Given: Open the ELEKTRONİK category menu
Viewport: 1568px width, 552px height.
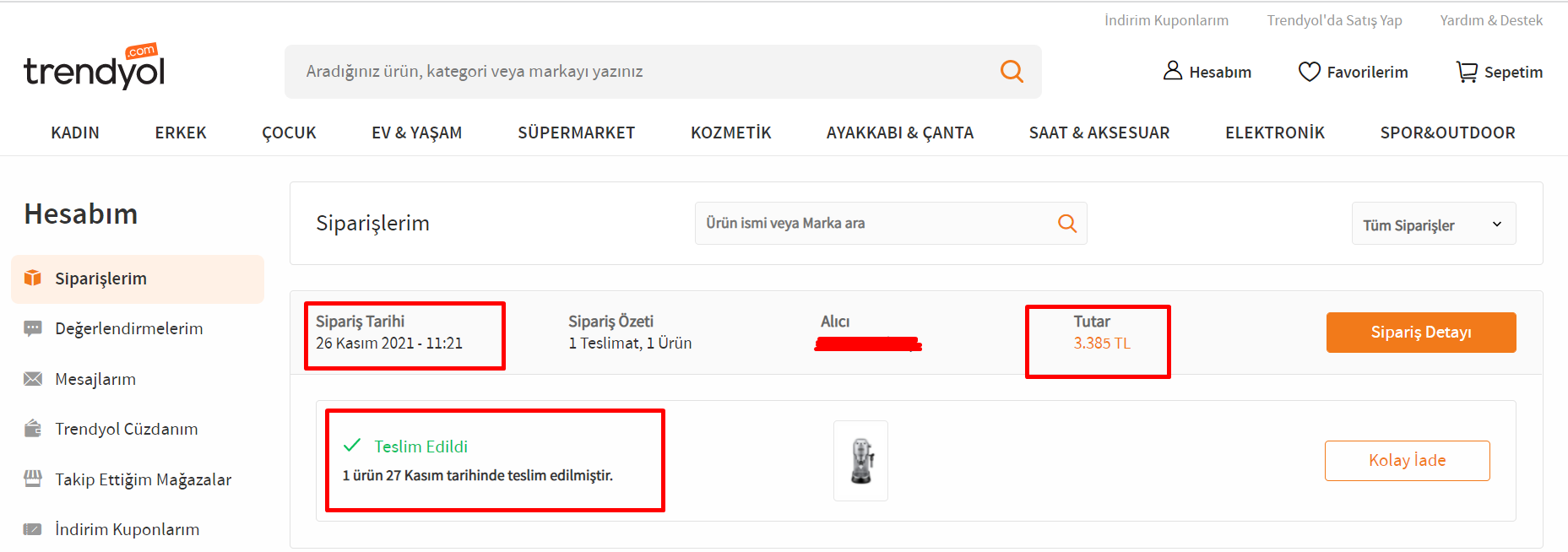Looking at the screenshot, I should (x=1274, y=133).
